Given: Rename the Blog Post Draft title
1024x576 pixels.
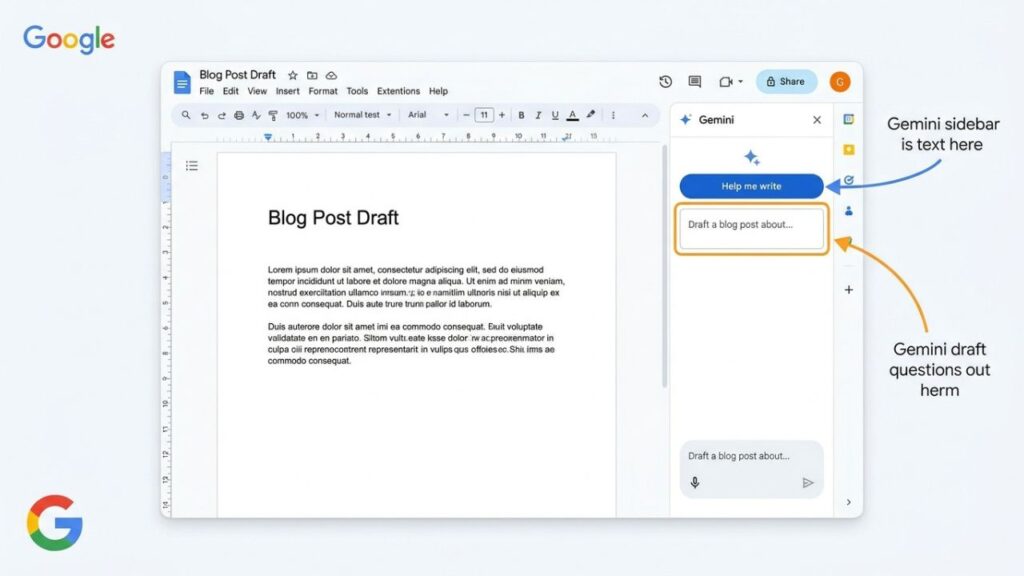Looking at the screenshot, I should (237, 74).
